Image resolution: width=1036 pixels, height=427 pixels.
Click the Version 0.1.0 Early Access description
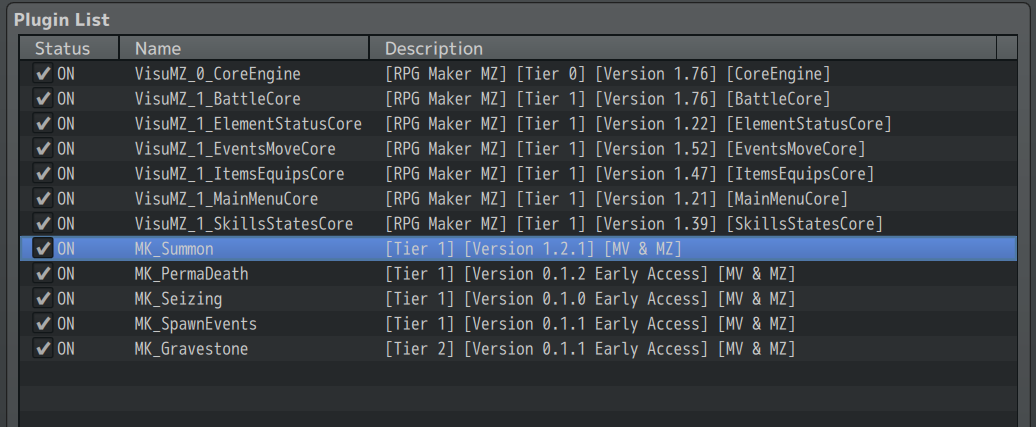(x=590, y=299)
